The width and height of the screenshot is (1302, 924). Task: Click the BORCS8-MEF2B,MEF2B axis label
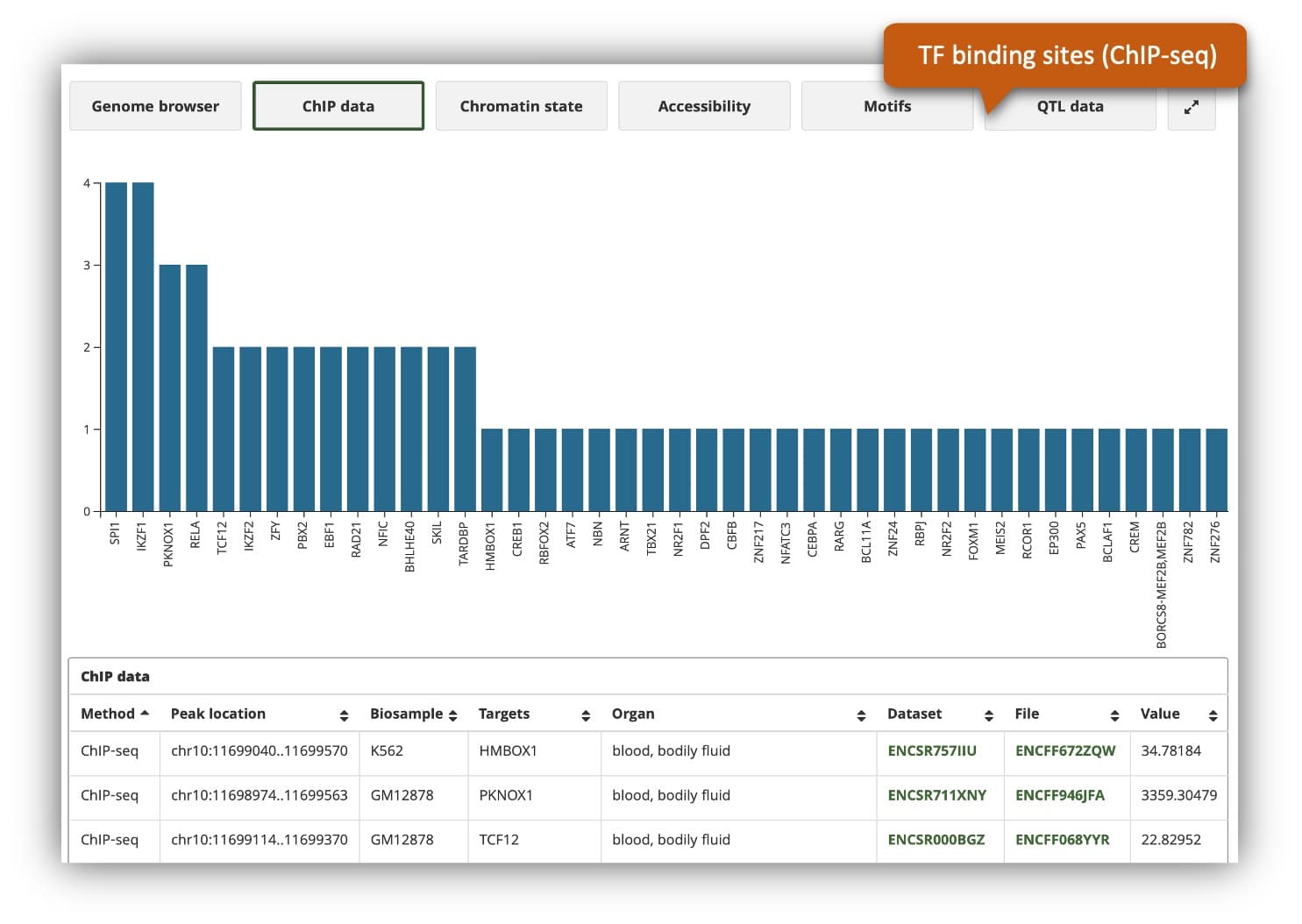point(1162,585)
